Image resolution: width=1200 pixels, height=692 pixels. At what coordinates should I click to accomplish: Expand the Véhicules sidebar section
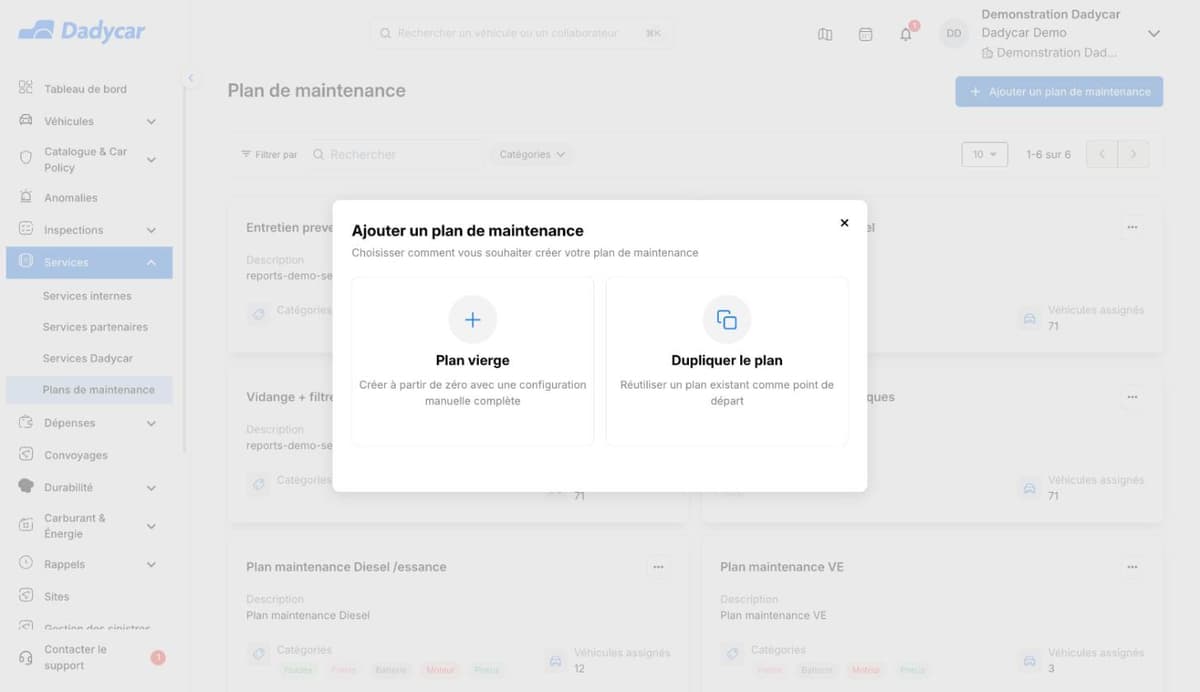[151, 121]
